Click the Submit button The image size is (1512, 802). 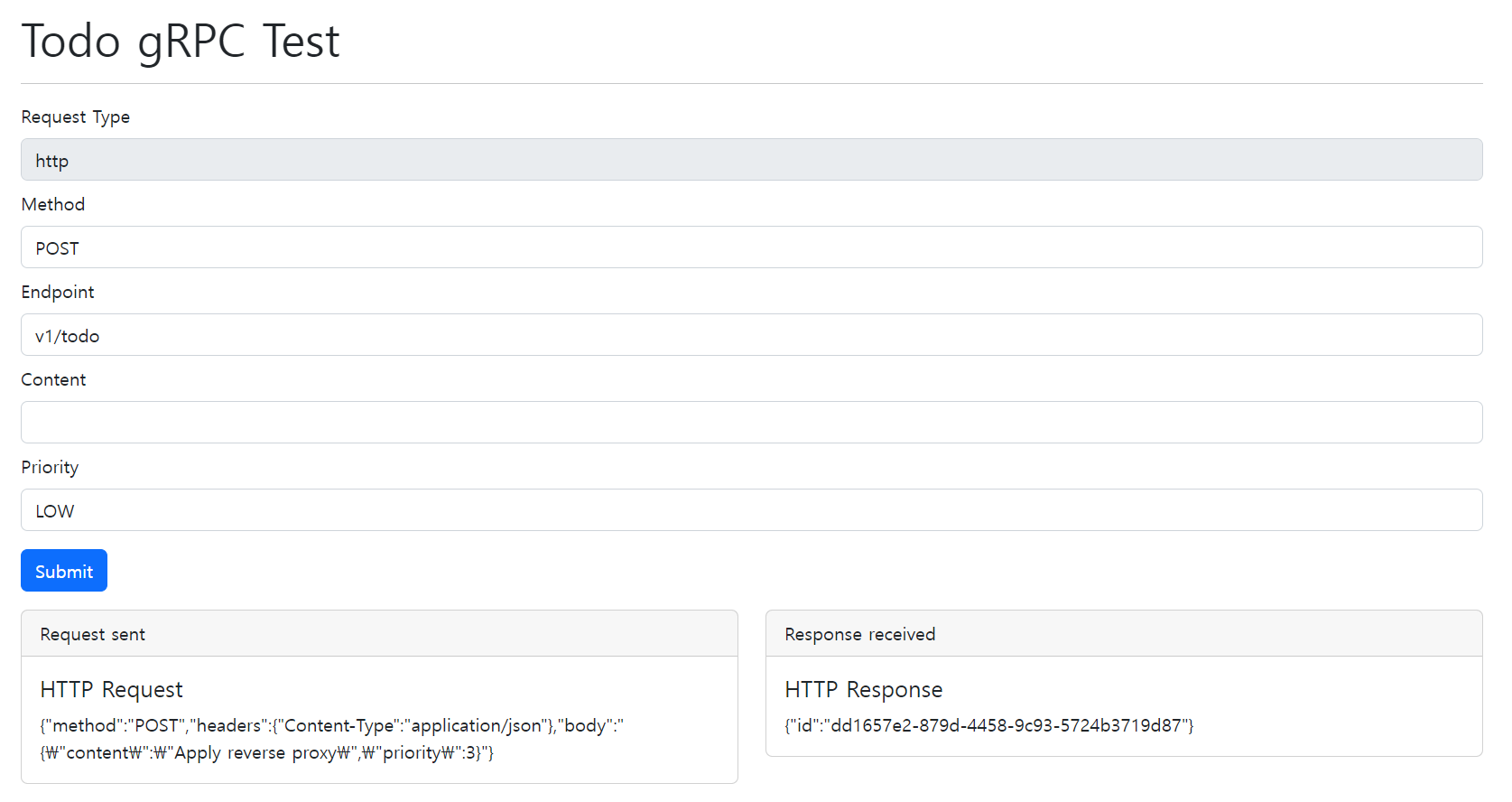64,571
